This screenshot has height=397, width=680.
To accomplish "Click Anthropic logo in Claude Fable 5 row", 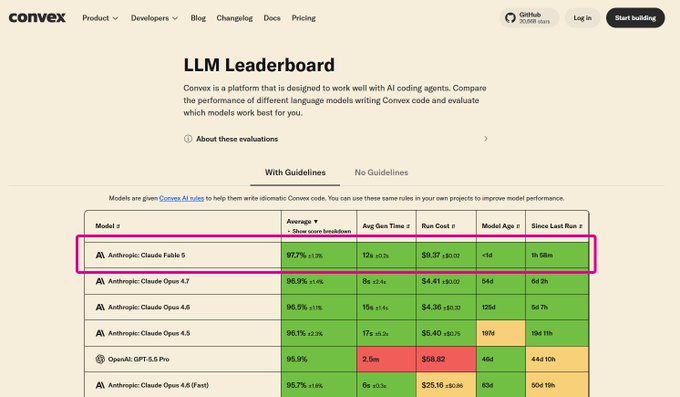I will [100, 255].
